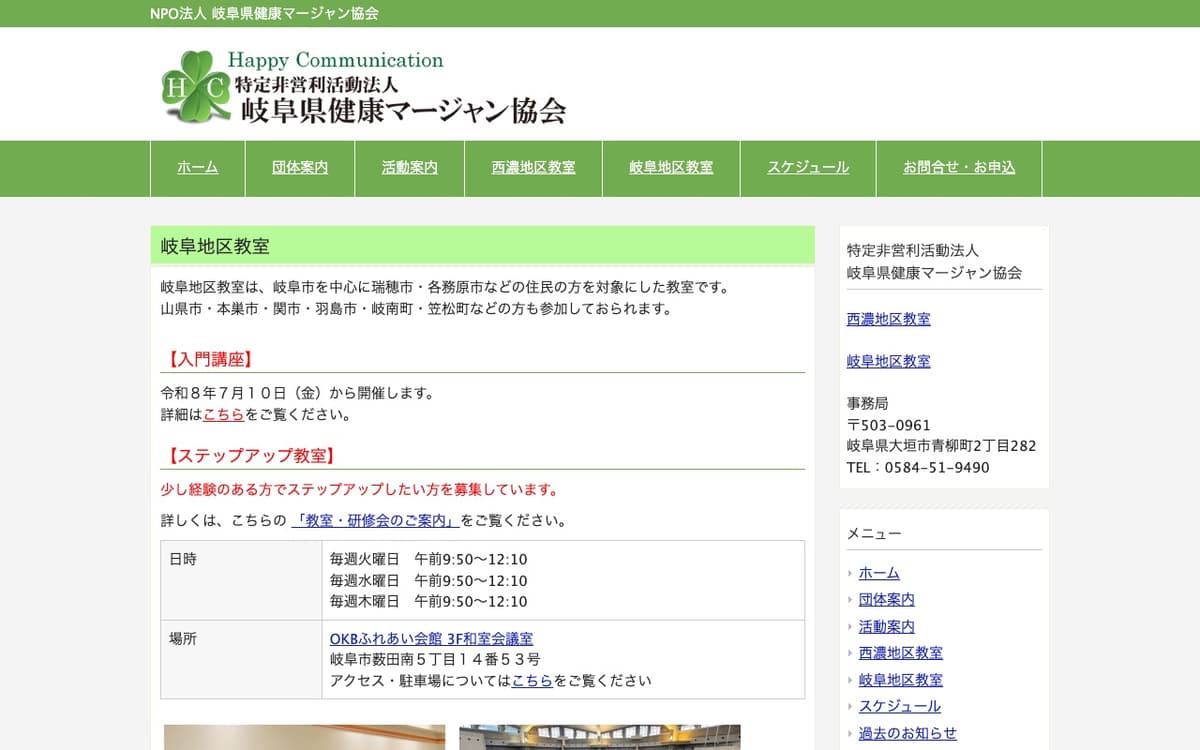This screenshot has height=750, width=1200.
Task: Select 岐阜地区教室 in the green navigation bar
Action: coord(672,168)
